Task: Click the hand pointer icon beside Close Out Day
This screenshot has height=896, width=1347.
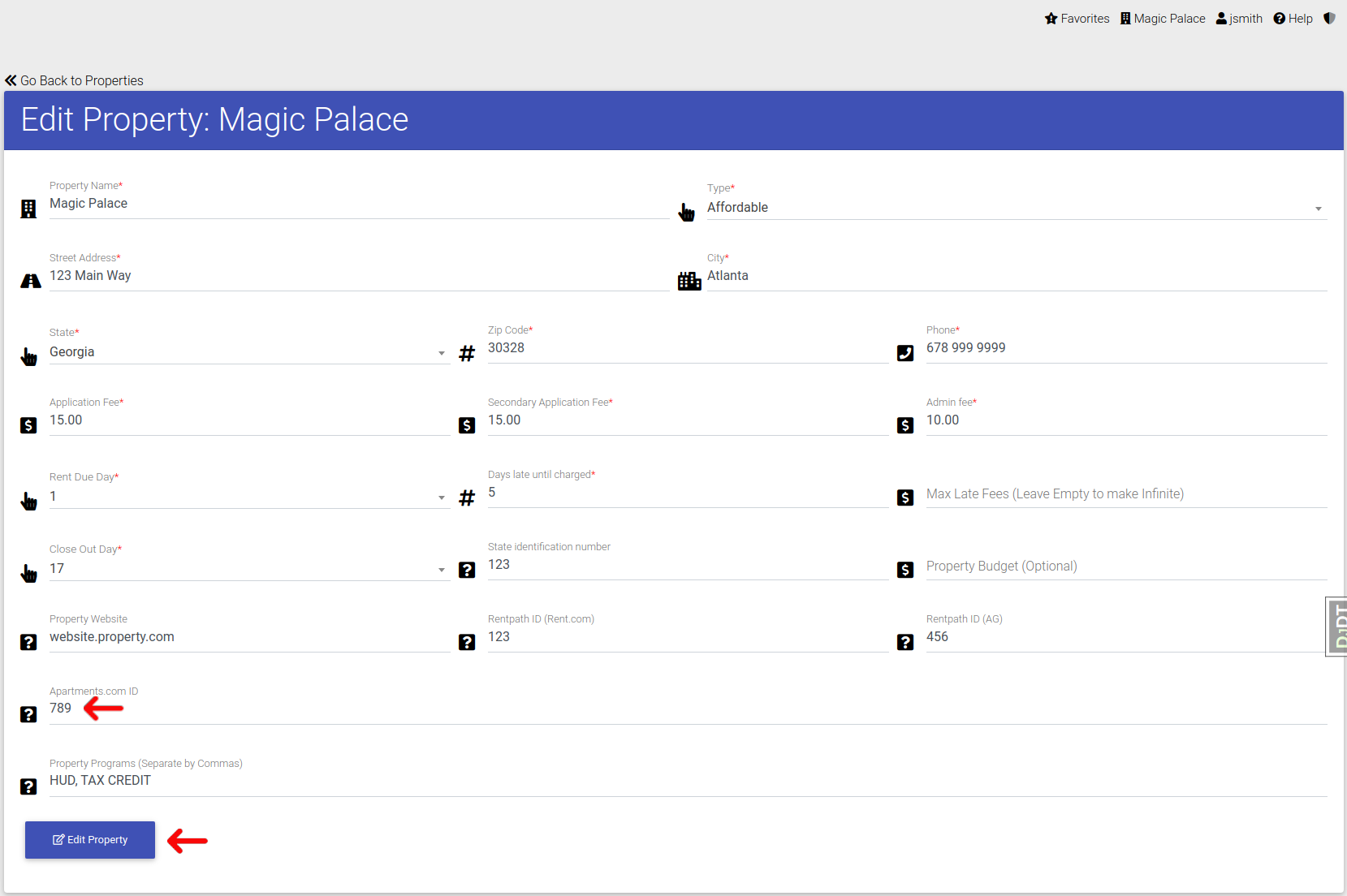Action: click(x=29, y=573)
